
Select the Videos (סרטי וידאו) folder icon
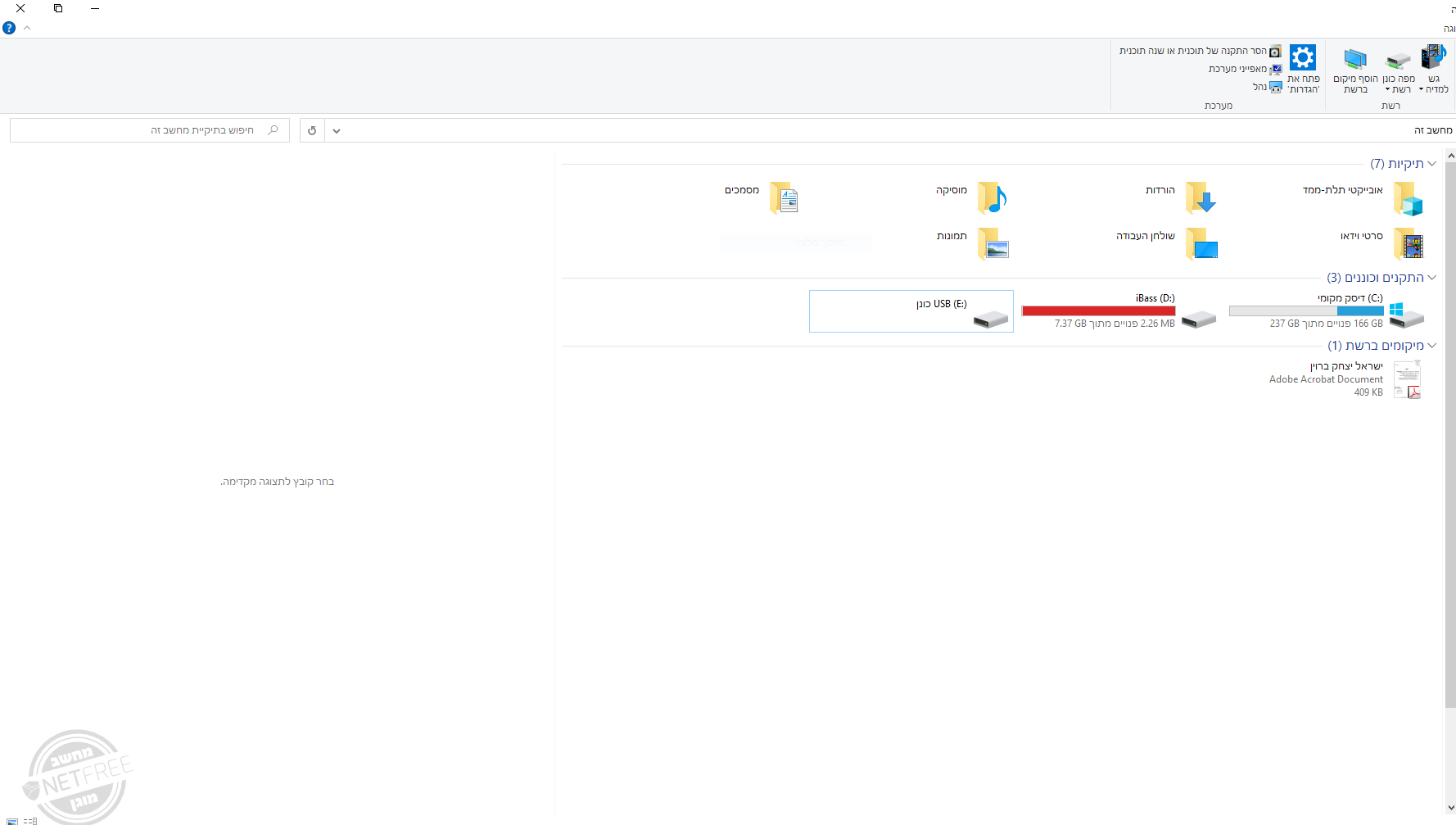tap(1409, 244)
